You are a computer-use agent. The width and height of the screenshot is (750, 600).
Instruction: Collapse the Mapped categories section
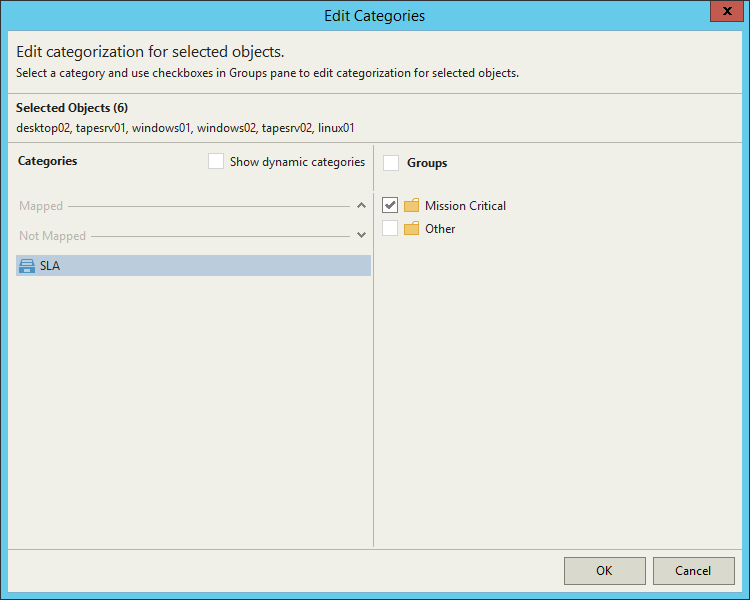[361, 206]
